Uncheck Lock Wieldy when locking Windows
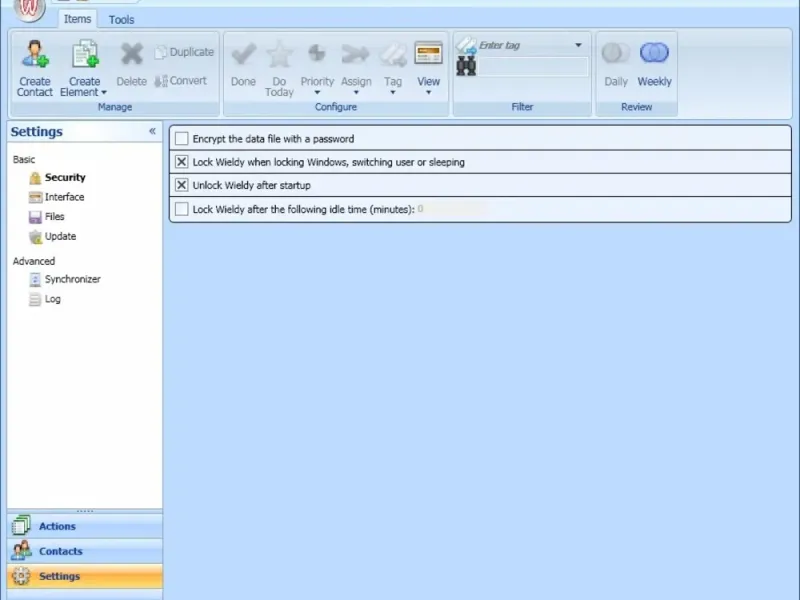Screen dimensions: 800x600 (181, 162)
